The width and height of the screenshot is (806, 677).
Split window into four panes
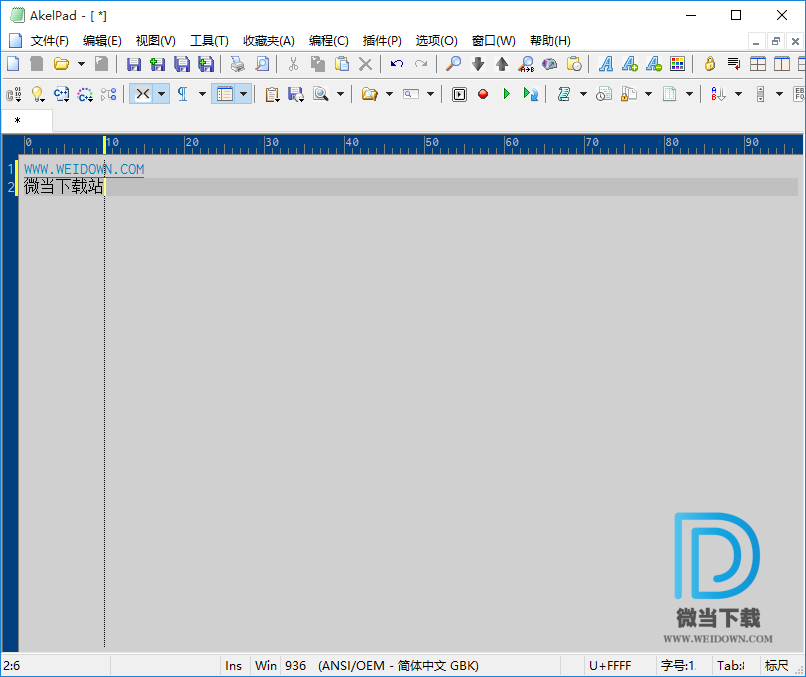pos(758,64)
